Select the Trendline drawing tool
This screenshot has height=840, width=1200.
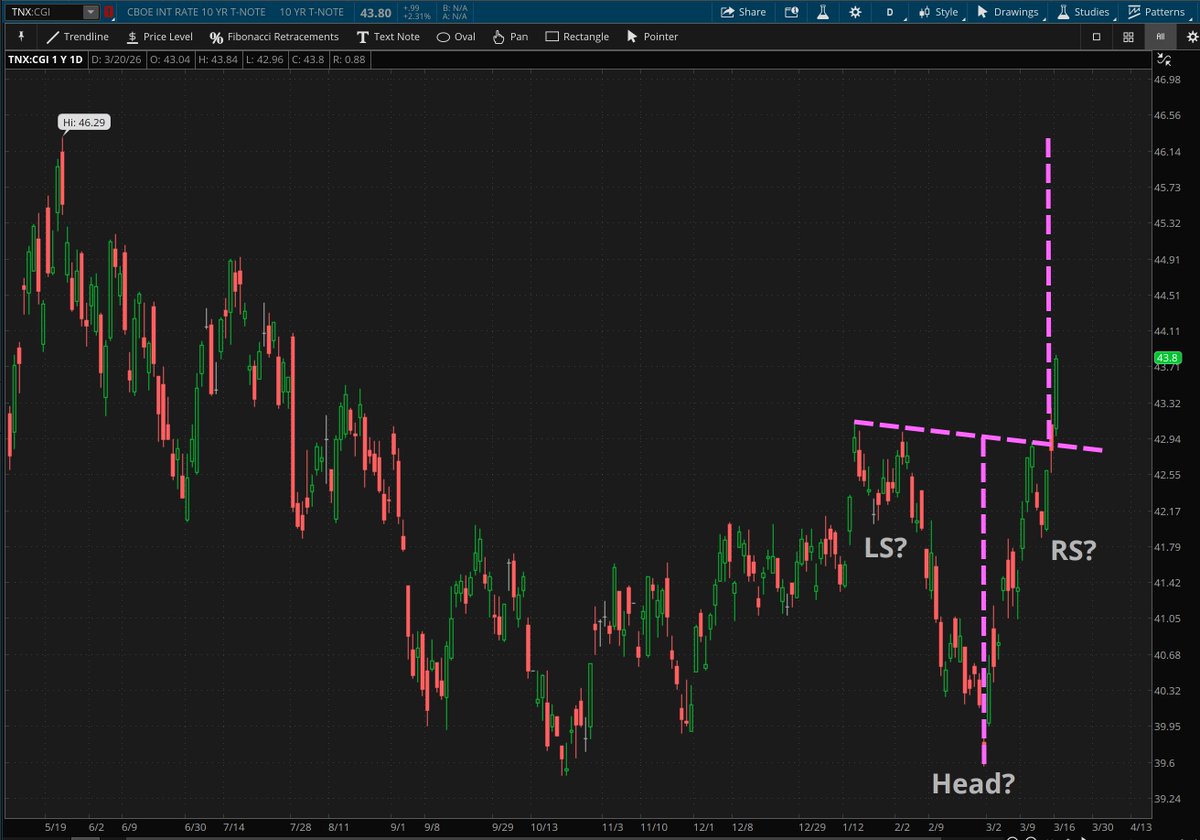(x=77, y=36)
